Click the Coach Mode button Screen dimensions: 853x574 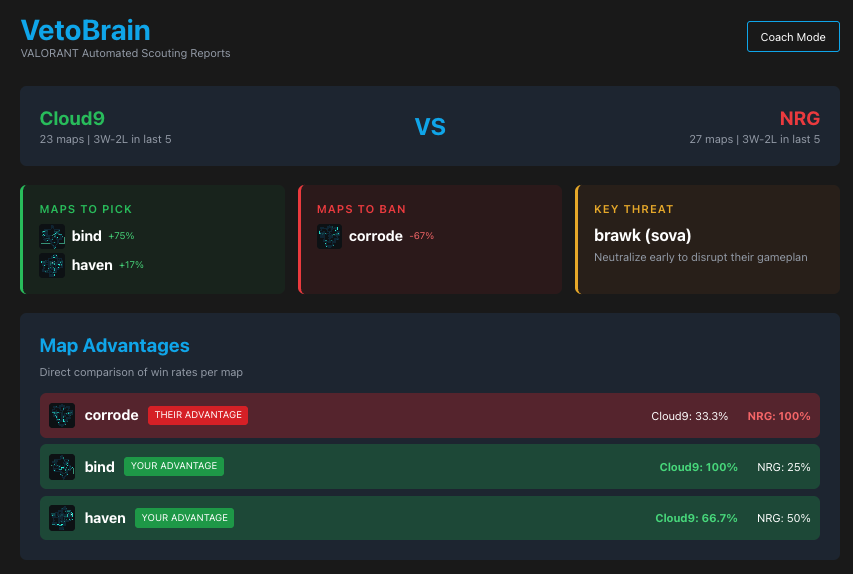coord(793,37)
